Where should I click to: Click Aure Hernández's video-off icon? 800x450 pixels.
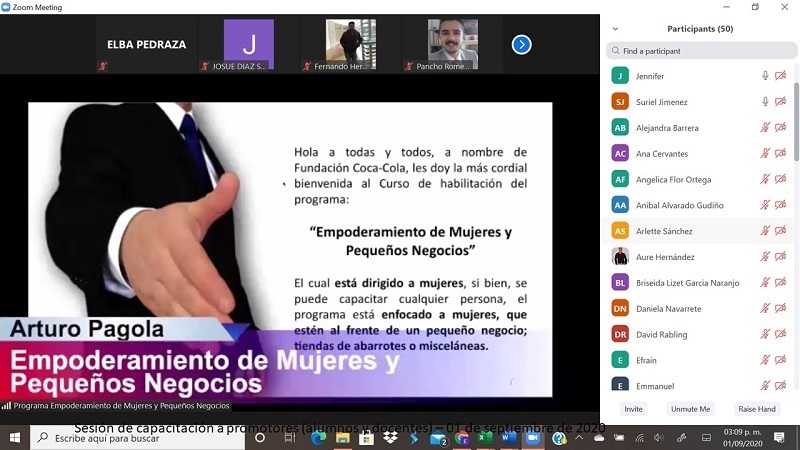(780, 257)
